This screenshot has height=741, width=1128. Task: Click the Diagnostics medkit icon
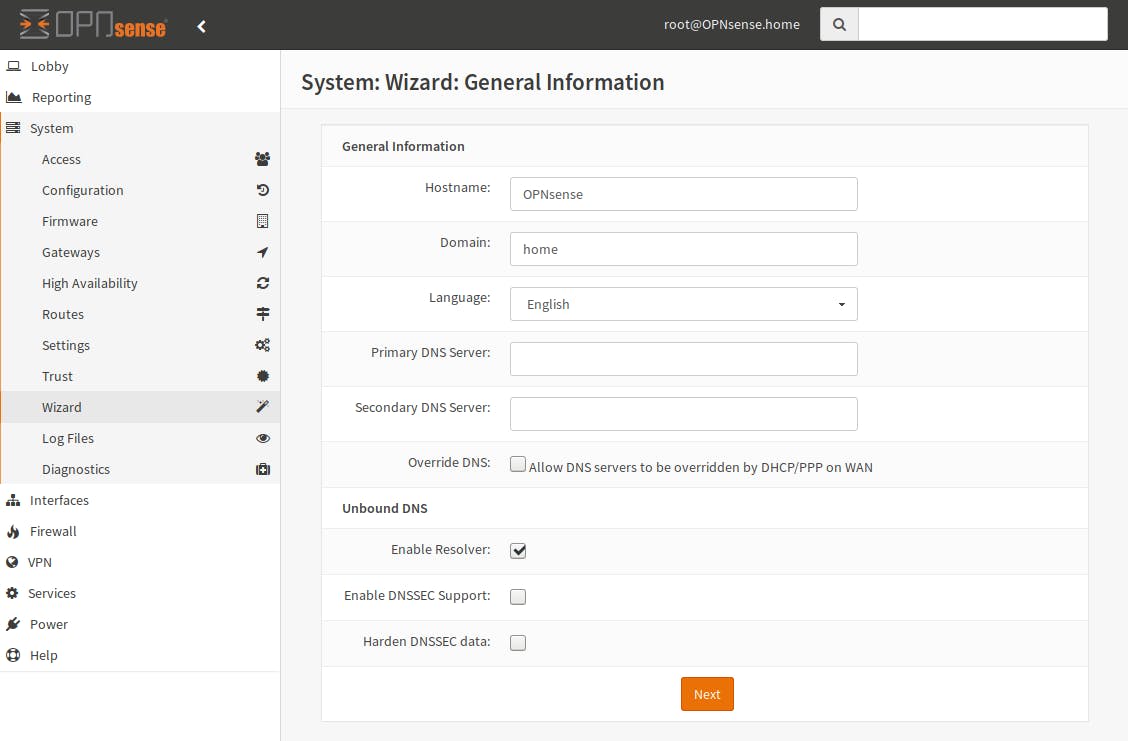263,469
